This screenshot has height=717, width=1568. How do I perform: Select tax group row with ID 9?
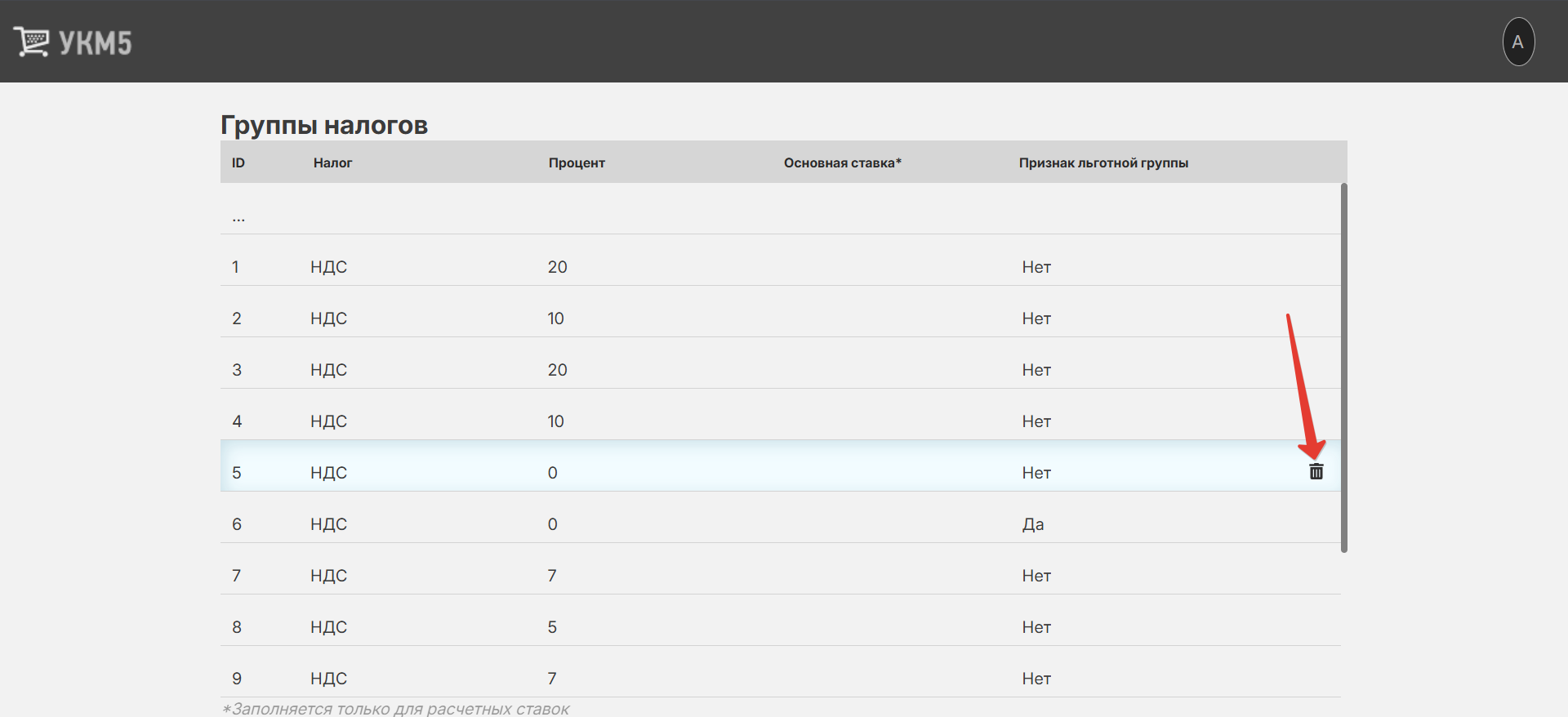(237, 679)
